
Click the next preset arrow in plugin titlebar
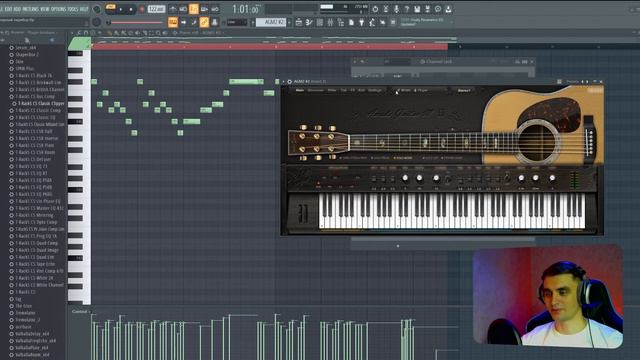tap(587, 82)
